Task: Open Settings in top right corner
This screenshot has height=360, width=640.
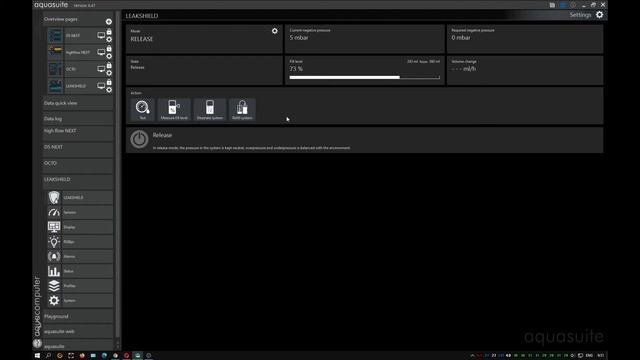Action: (x=580, y=15)
